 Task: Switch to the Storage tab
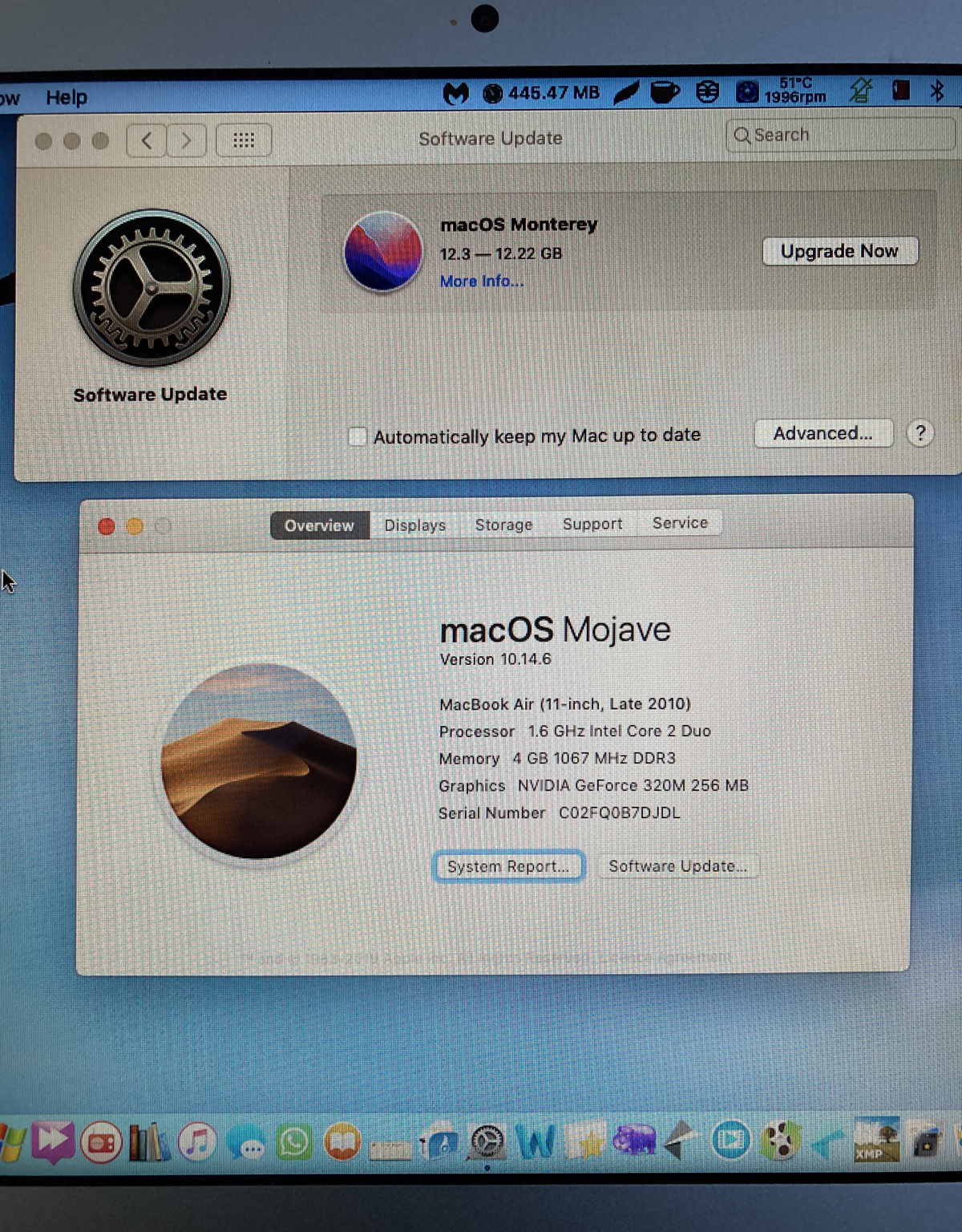(503, 524)
